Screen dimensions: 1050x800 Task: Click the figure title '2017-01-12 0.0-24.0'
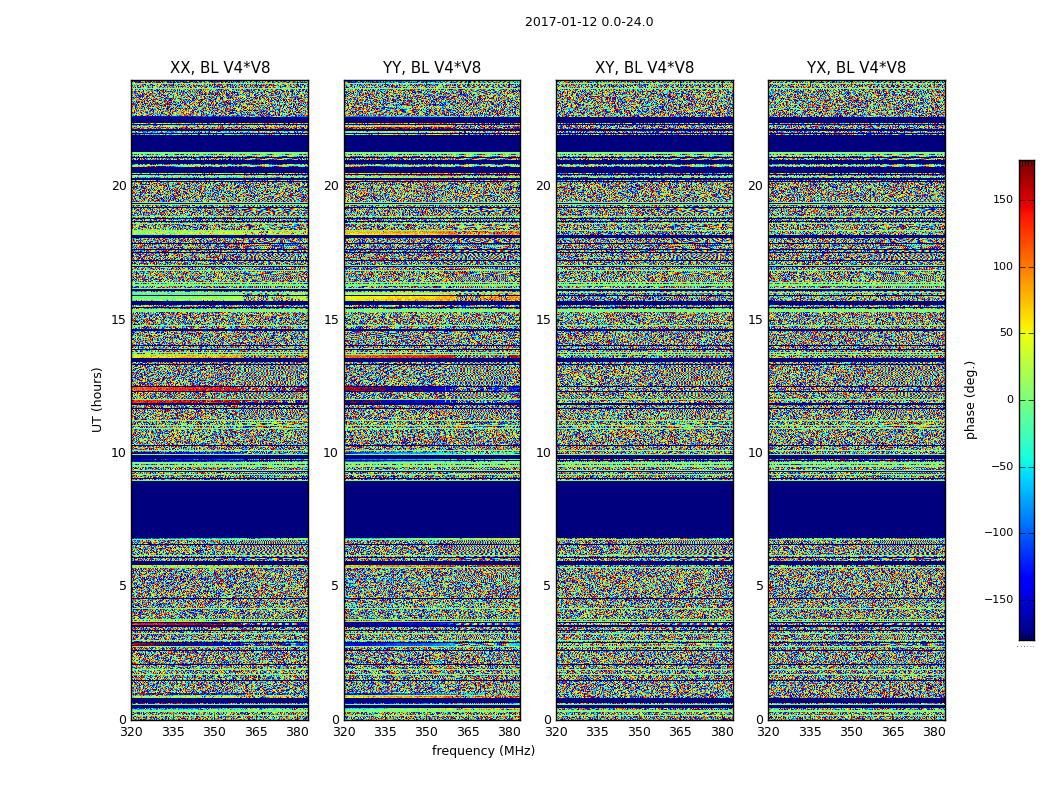pyautogui.click(x=589, y=22)
